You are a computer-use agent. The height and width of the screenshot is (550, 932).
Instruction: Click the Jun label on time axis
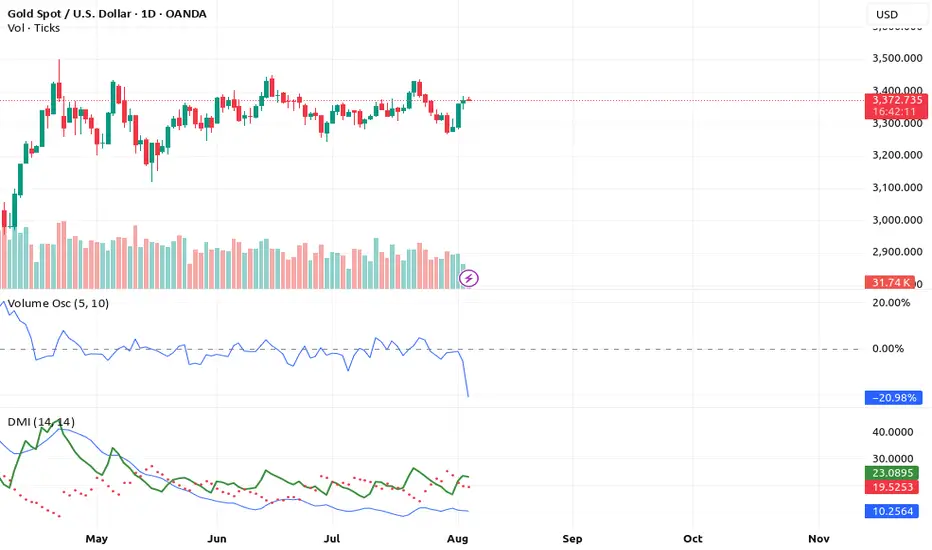(x=217, y=539)
